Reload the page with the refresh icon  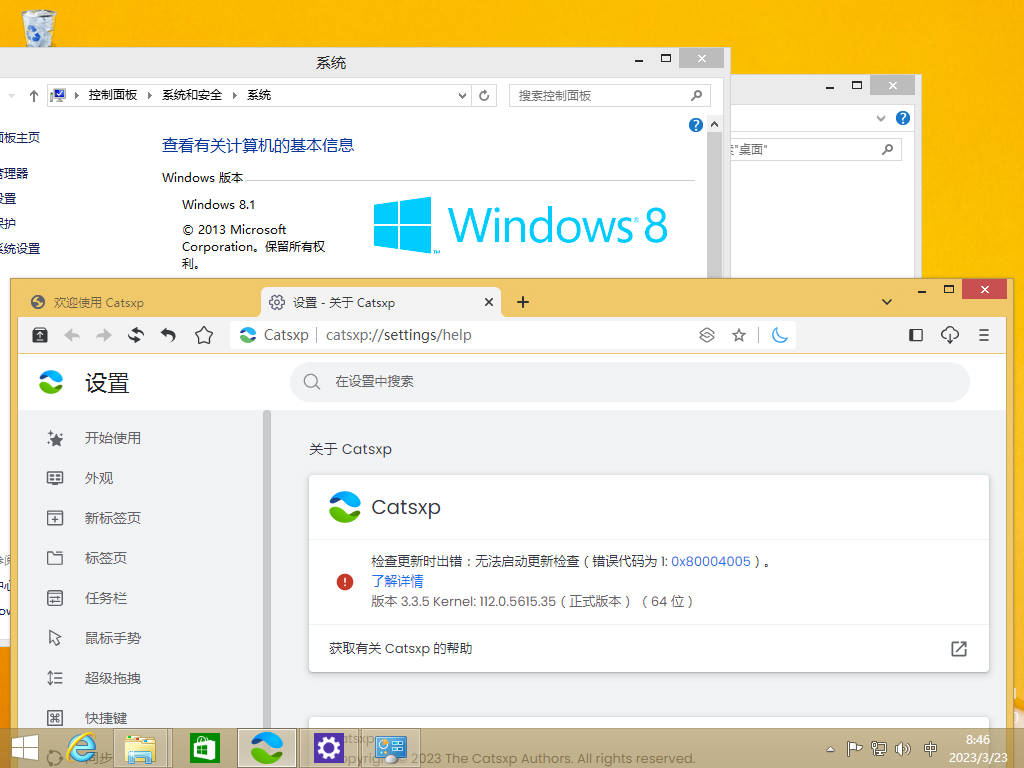point(136,335)
